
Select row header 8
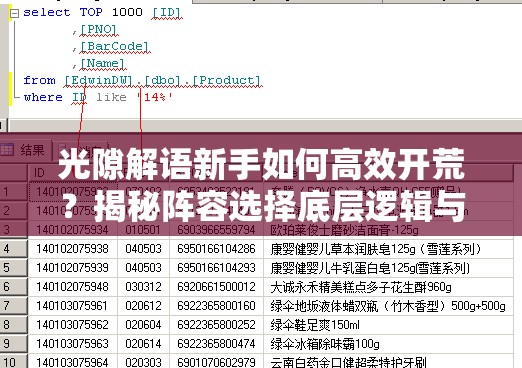point(14,325)
